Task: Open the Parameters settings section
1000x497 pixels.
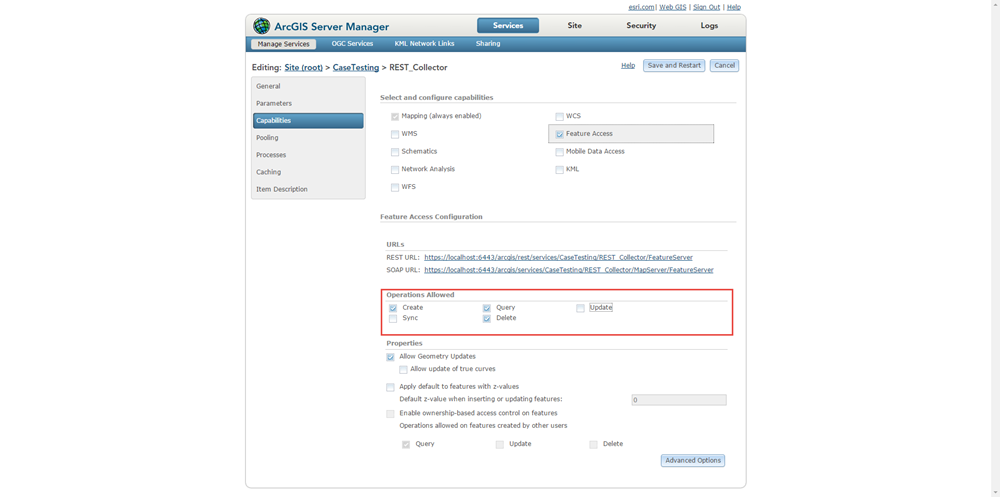Action: 308,103
